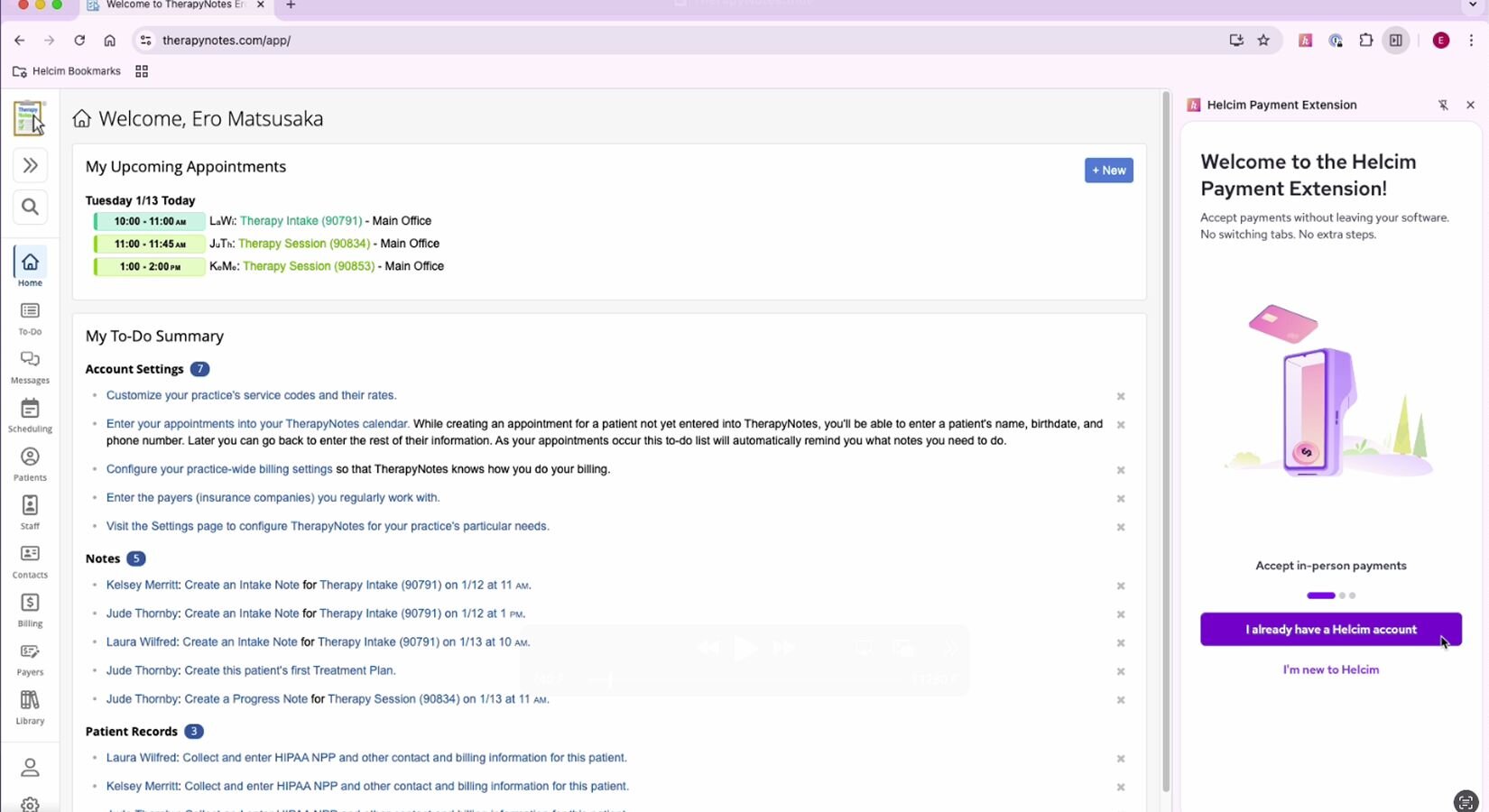Click the + New appointment button
The image size is (1489, 812).
[1108, 171]
